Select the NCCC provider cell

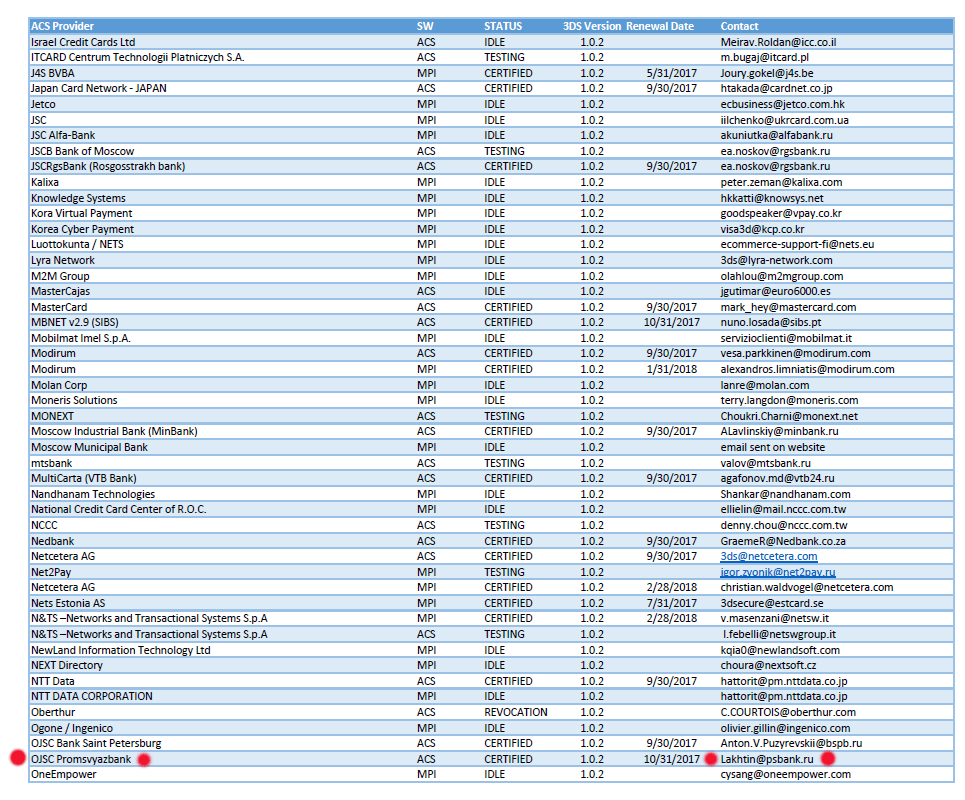(44, 525)
